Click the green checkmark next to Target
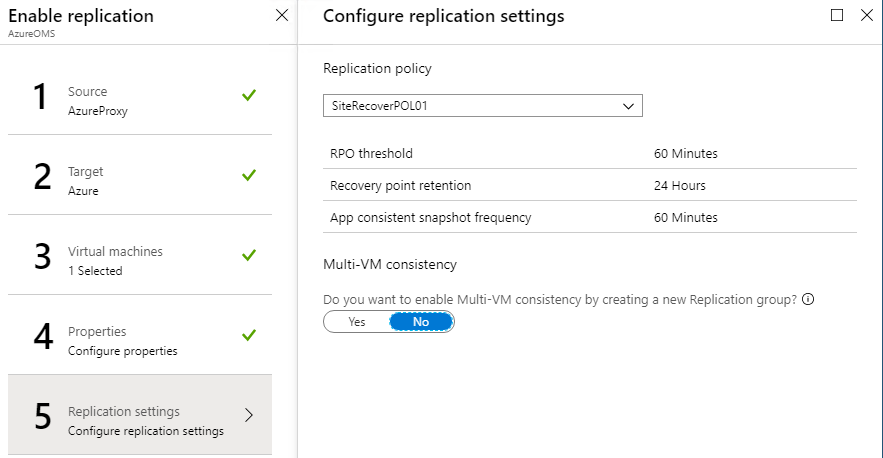The width and height of the screenshot is (883, 458). click(x=249, y=175)
